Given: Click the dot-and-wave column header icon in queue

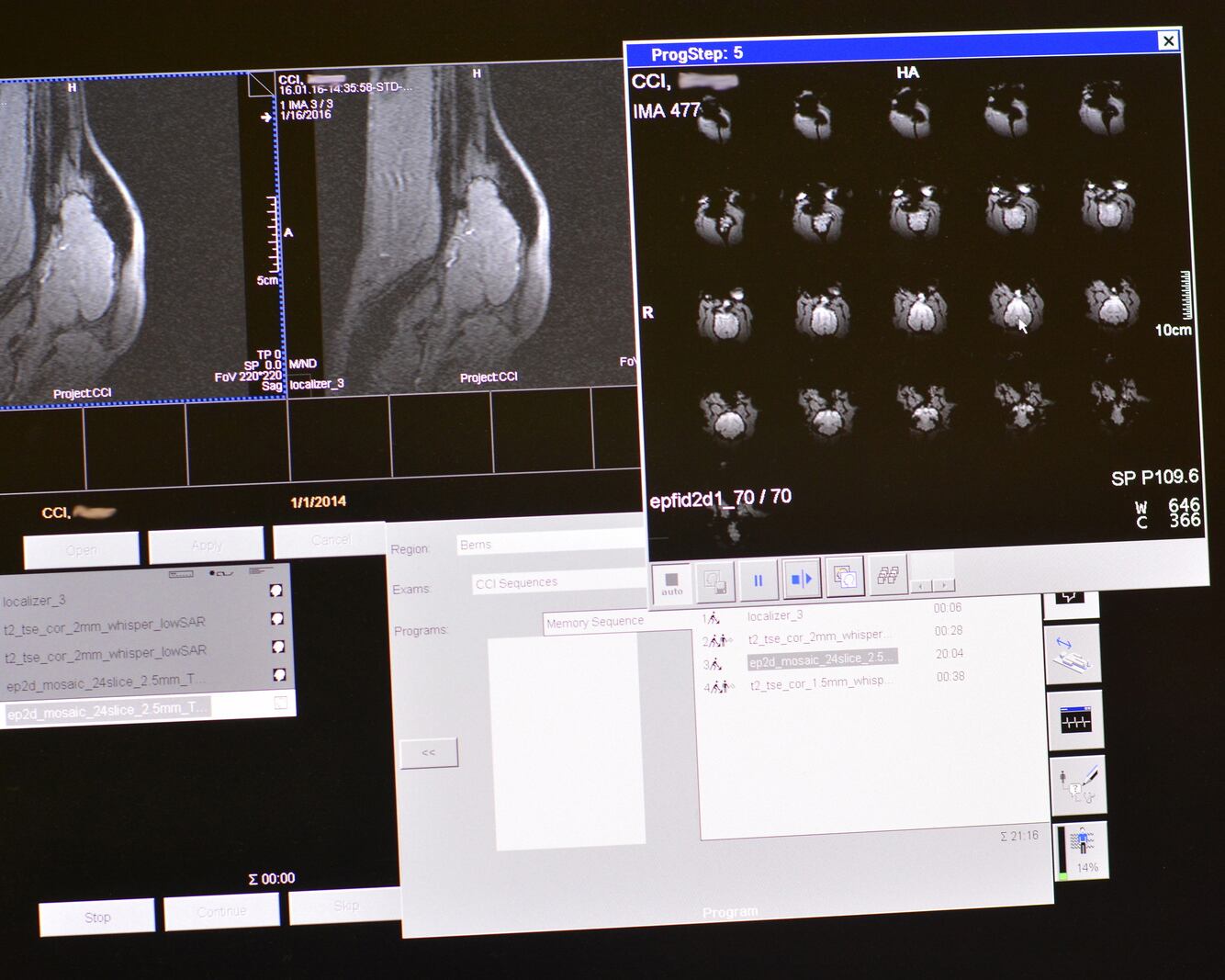Looking at the screenshot, I should click(x=221, y=573).
